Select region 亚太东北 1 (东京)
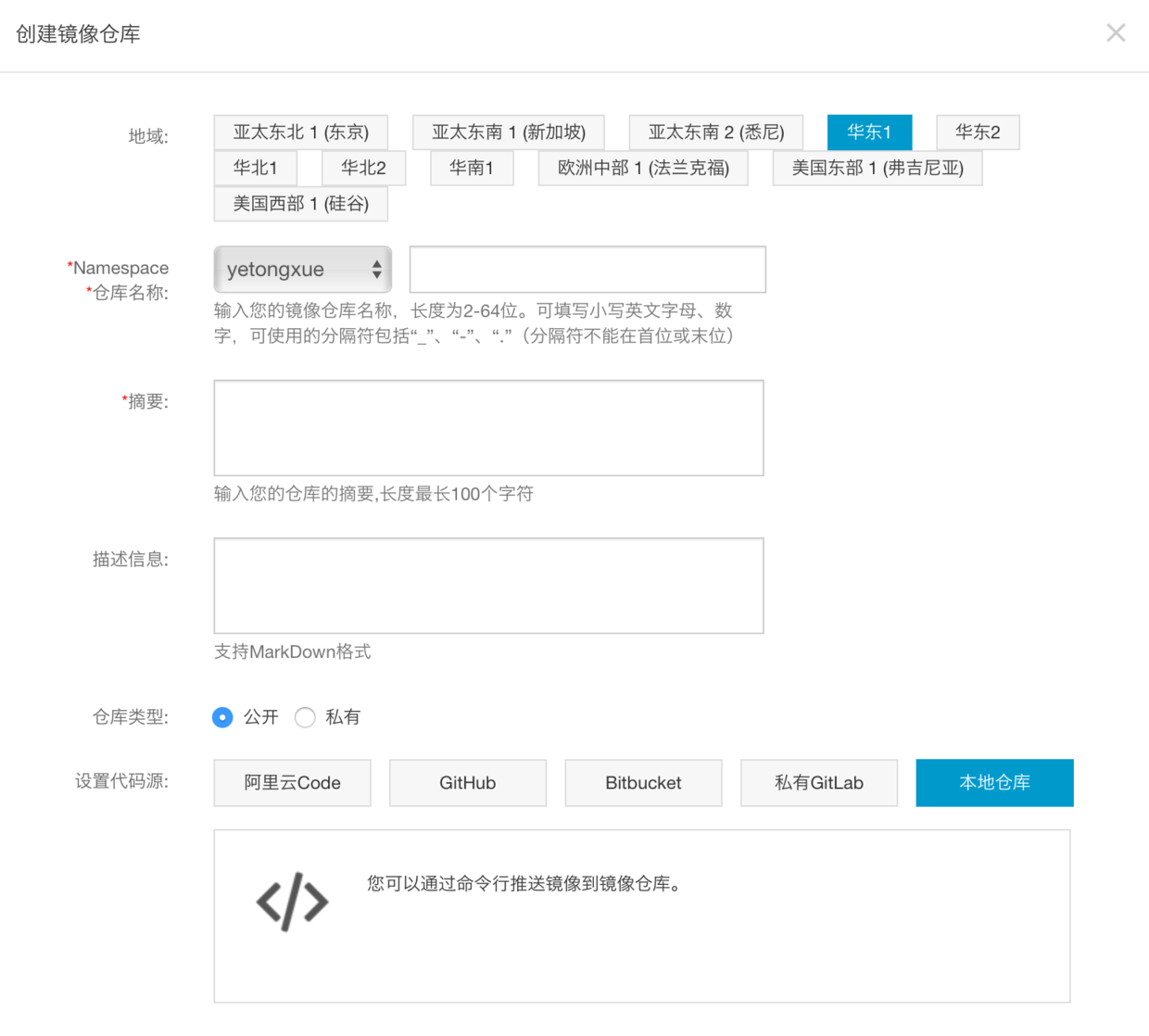 pyautogui.click(x=300, y=133)
